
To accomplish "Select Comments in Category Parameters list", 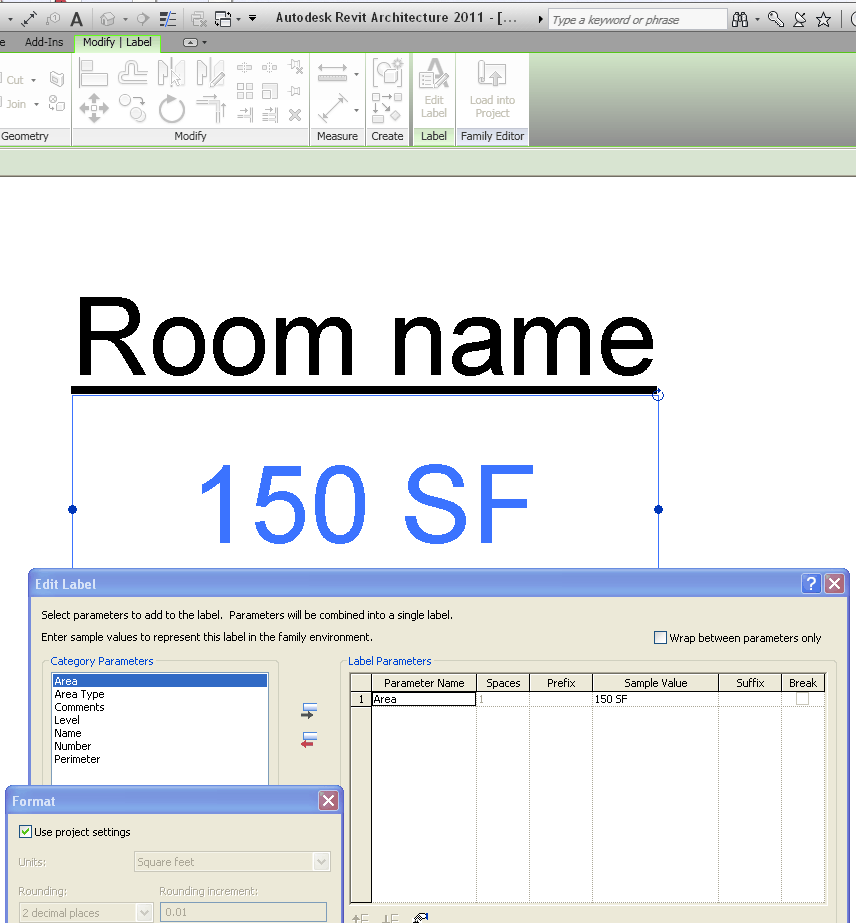I will pyautogui.click(x=160, y=707).
